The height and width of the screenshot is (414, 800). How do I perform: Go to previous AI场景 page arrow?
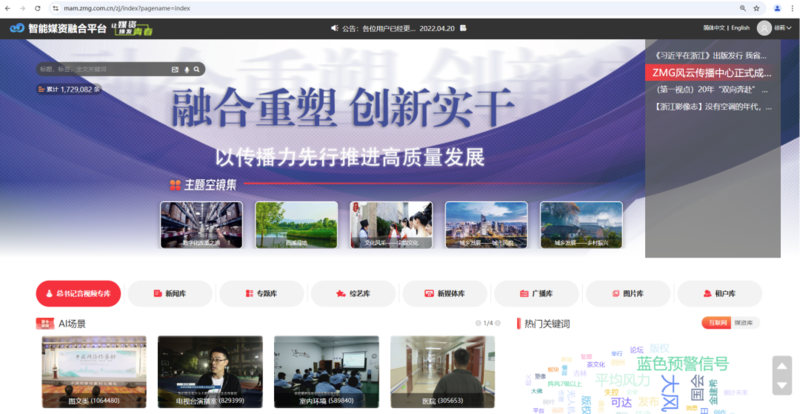pos(477,323)
